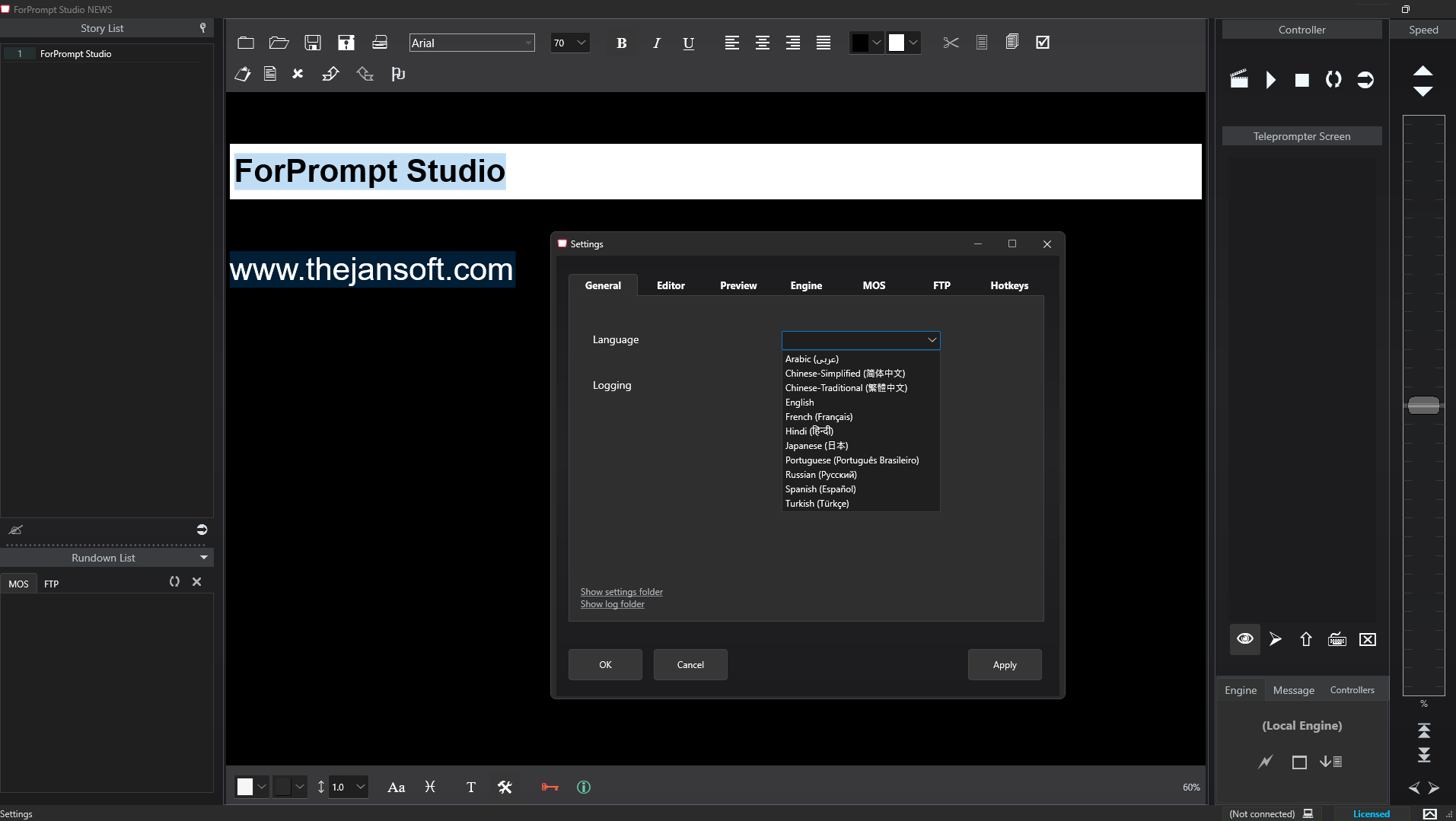Pin the Story List panel
1456x821 pixels.
[202, 28]
